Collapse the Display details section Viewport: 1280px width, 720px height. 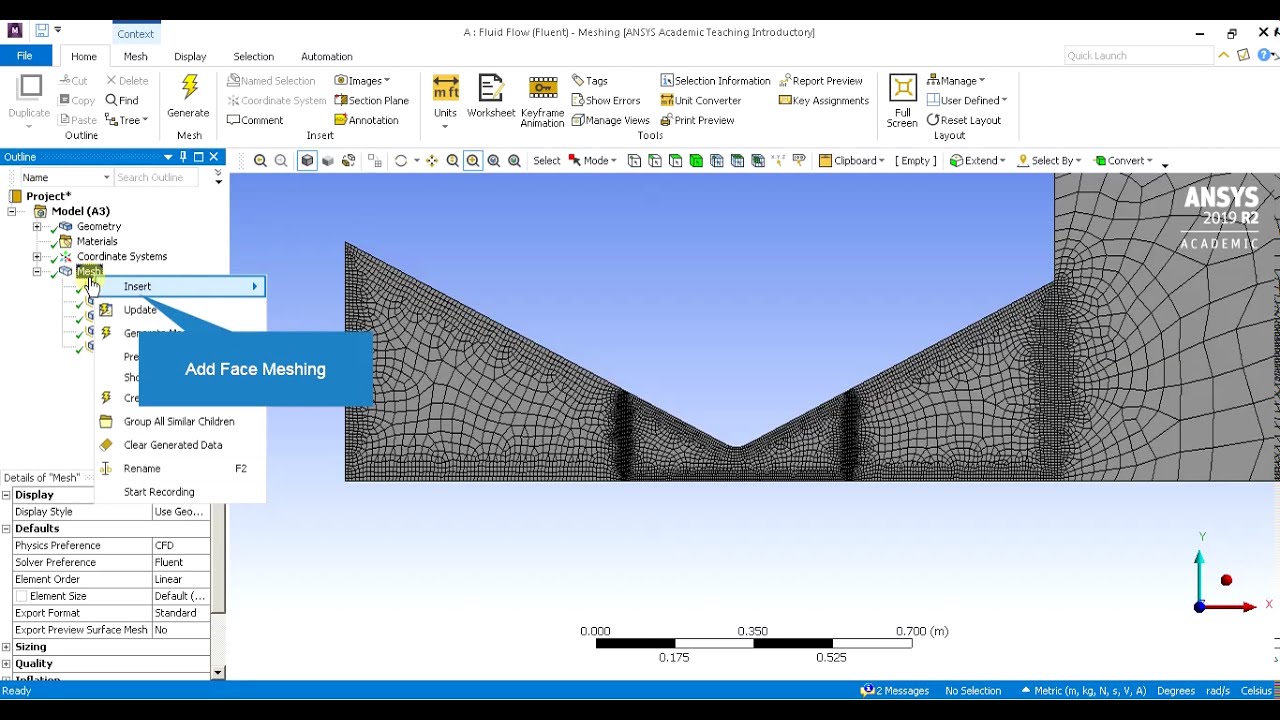(x=6, y=495)
